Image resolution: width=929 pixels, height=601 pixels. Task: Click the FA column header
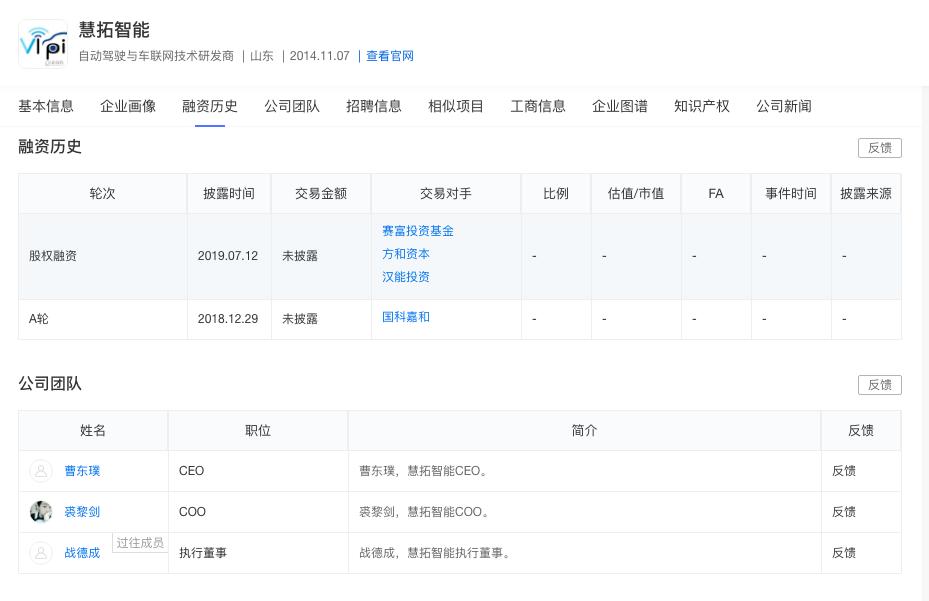pyautogui.click(x=716, y=194)
